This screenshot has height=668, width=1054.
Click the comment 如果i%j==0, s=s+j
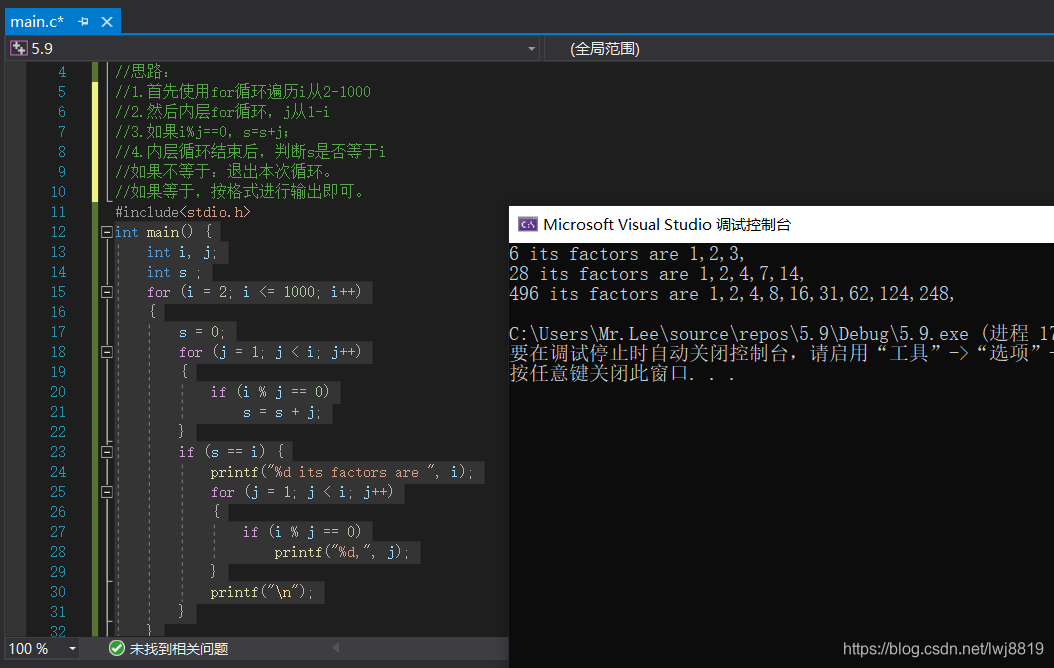[x=202, y=132]
